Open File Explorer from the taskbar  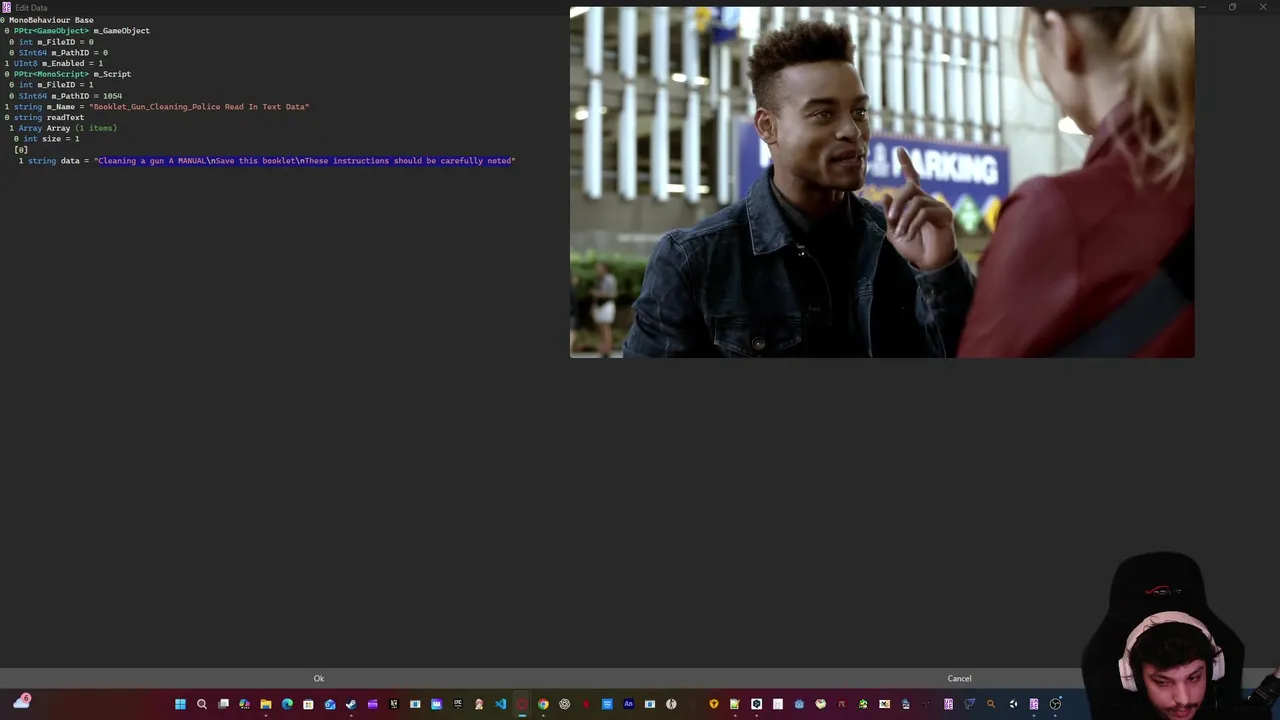coord(266,704)
